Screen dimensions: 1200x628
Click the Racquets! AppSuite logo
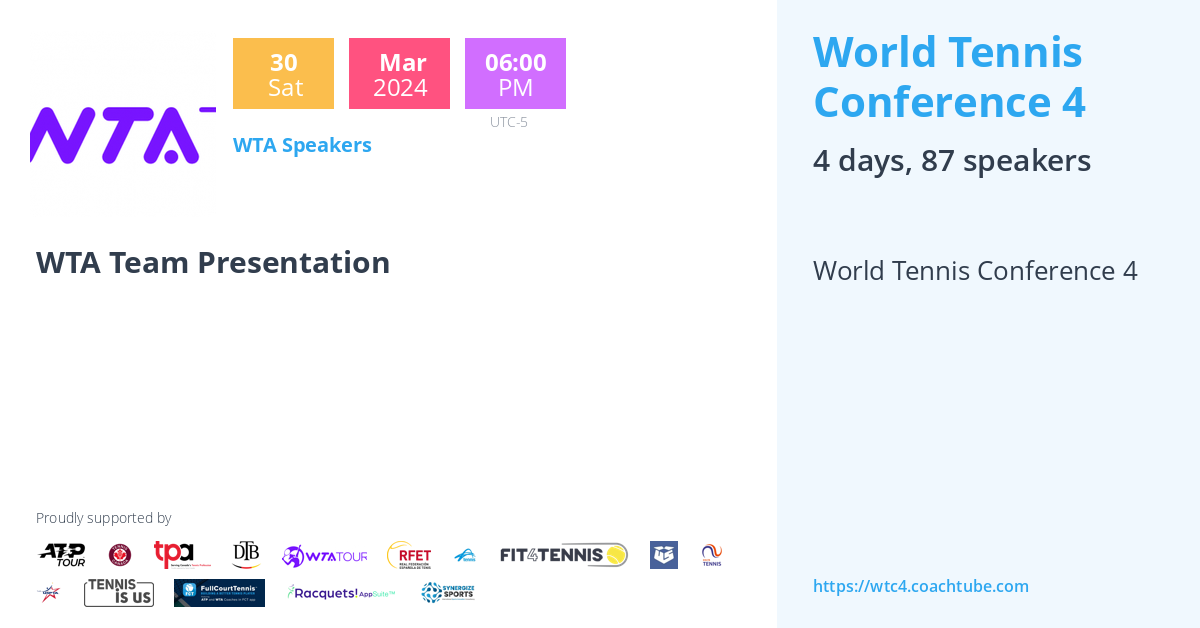point(342,593)
